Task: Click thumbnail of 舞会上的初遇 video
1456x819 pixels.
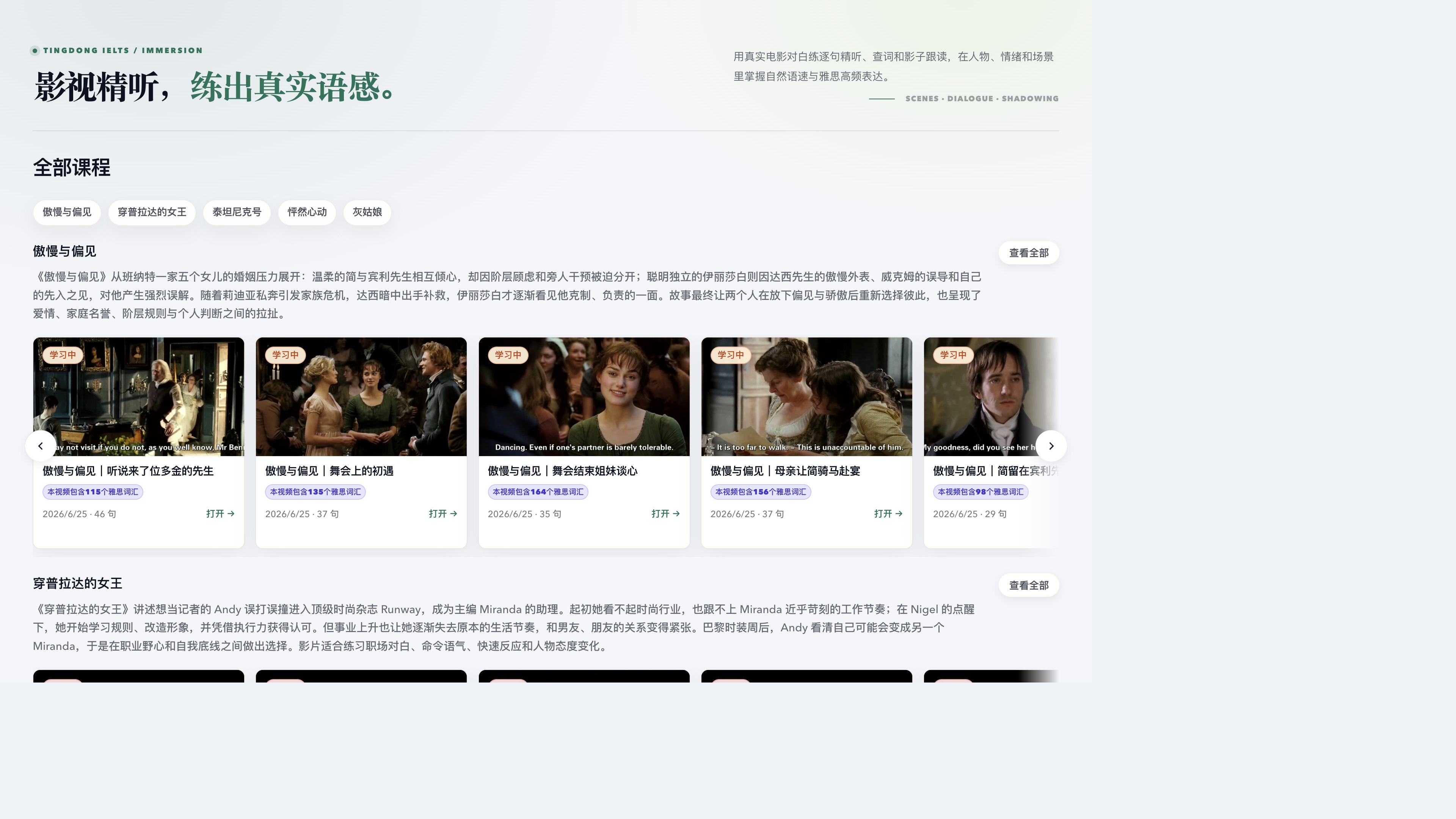Action: [x=361, y=397]
